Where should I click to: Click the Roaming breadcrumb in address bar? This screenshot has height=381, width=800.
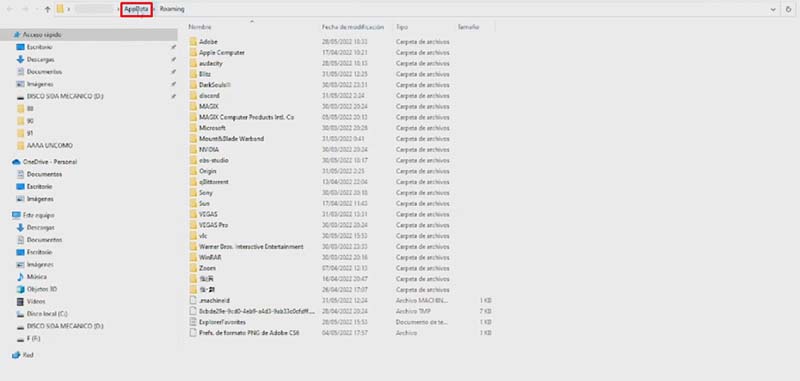[172, 9]
